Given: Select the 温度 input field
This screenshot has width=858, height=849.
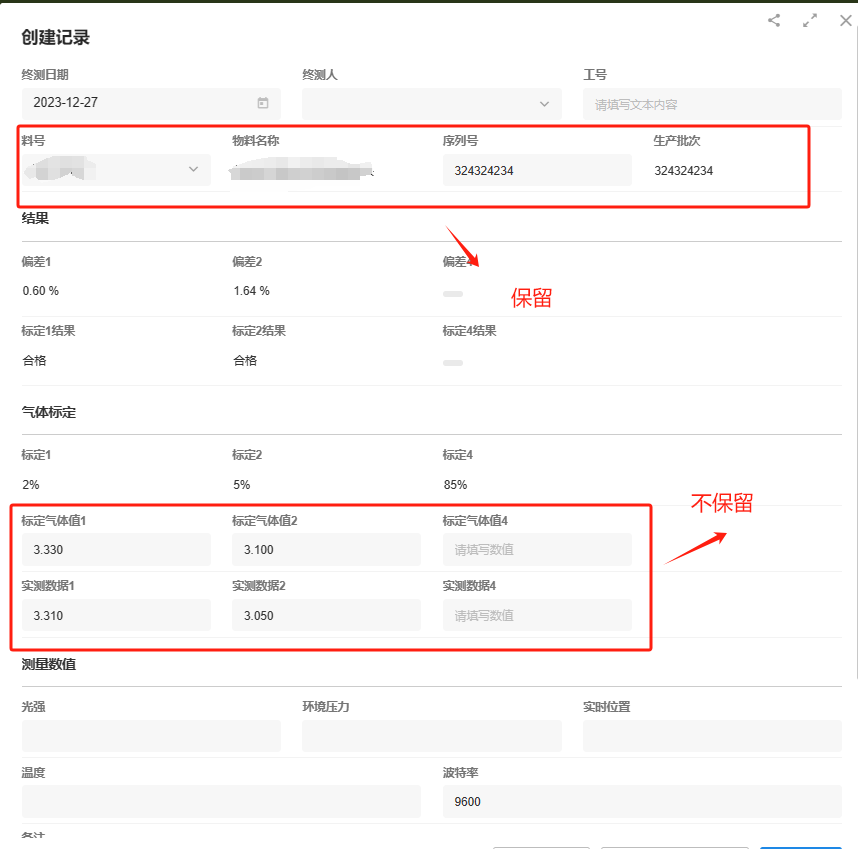Looking at the screenshot, I should (x=221, y=801).
